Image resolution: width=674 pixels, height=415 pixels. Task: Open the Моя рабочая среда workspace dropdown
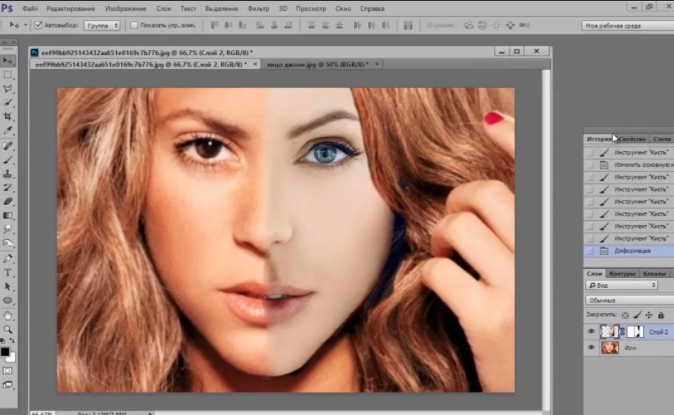tap(628, 26)
